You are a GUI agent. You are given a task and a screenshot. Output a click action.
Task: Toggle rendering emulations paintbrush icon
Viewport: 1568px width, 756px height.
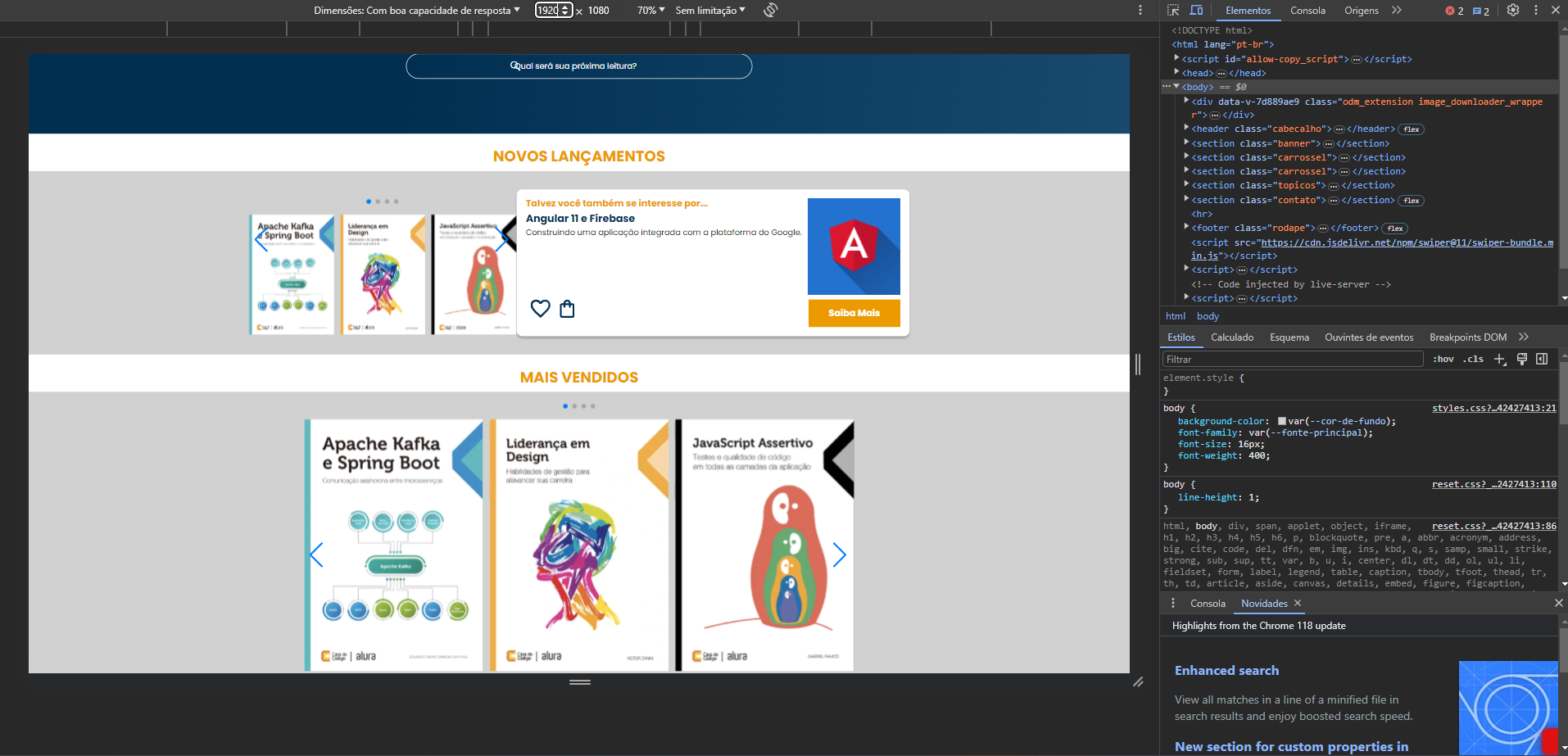coord(1521,359)
